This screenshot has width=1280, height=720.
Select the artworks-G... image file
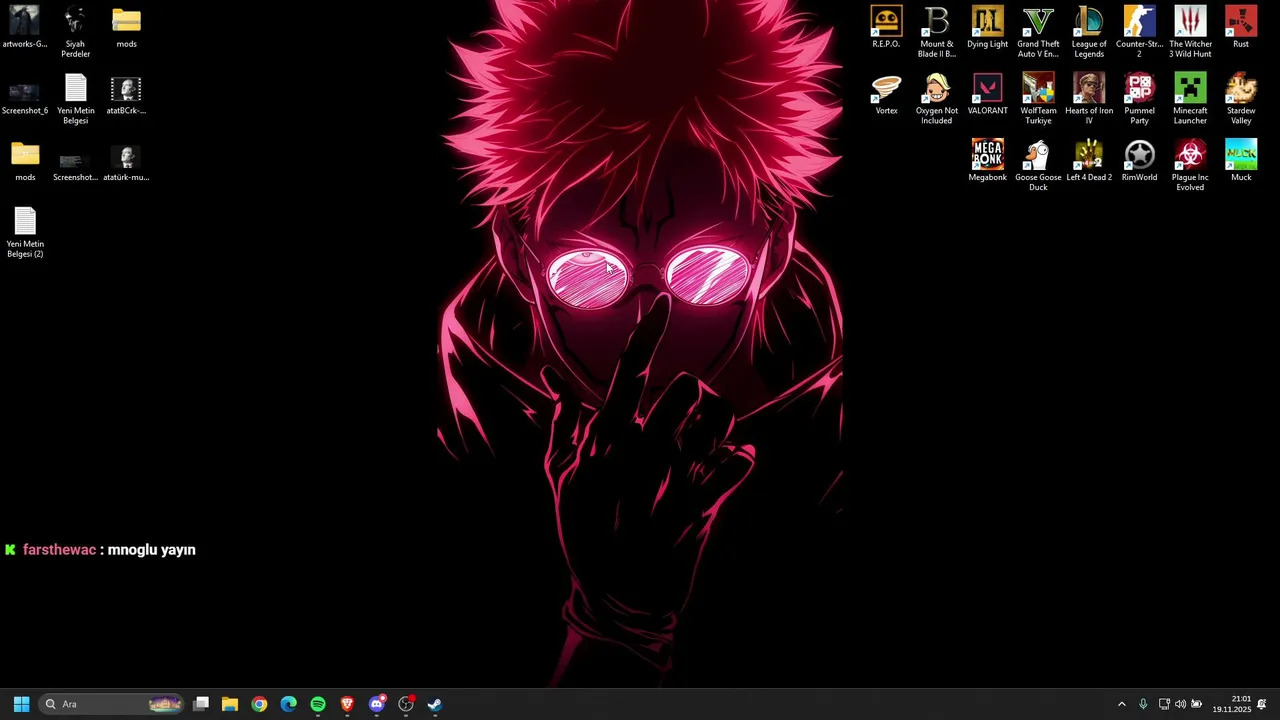point(25,28)
